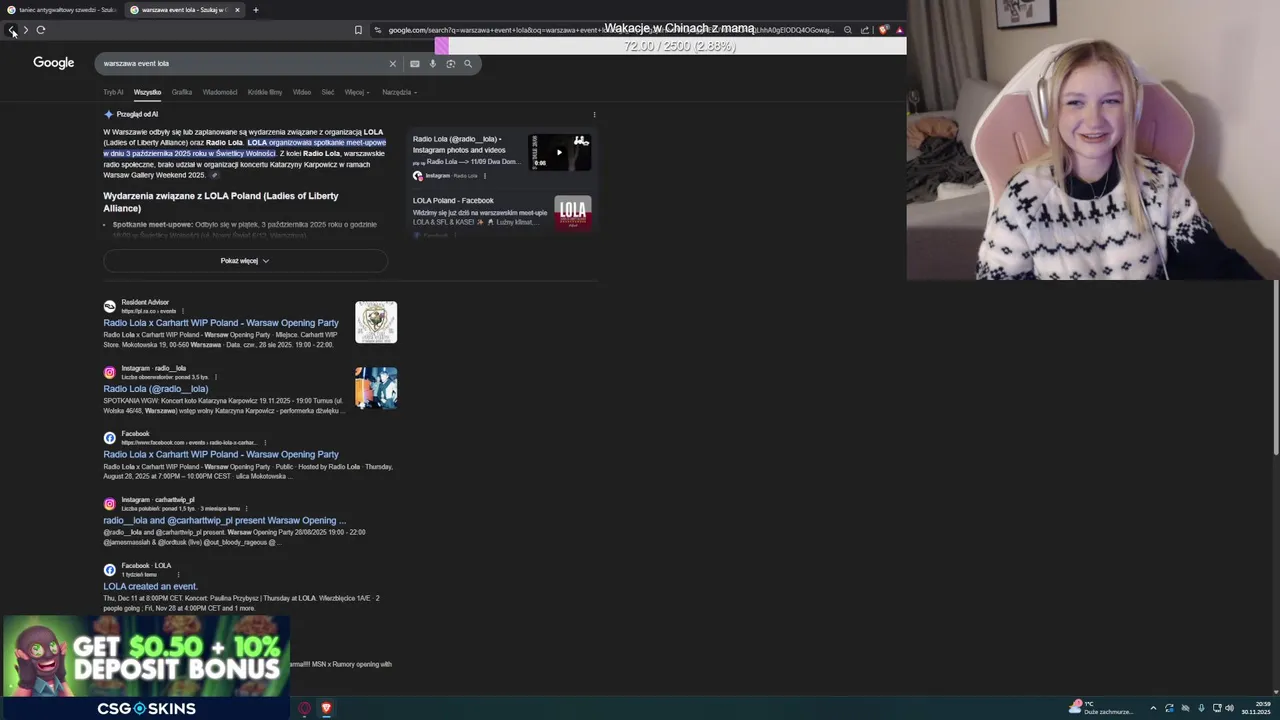The height and width of the screenshot is (720, 1280).
Task: Click the browser forward arrow
Action: [26, 30]
